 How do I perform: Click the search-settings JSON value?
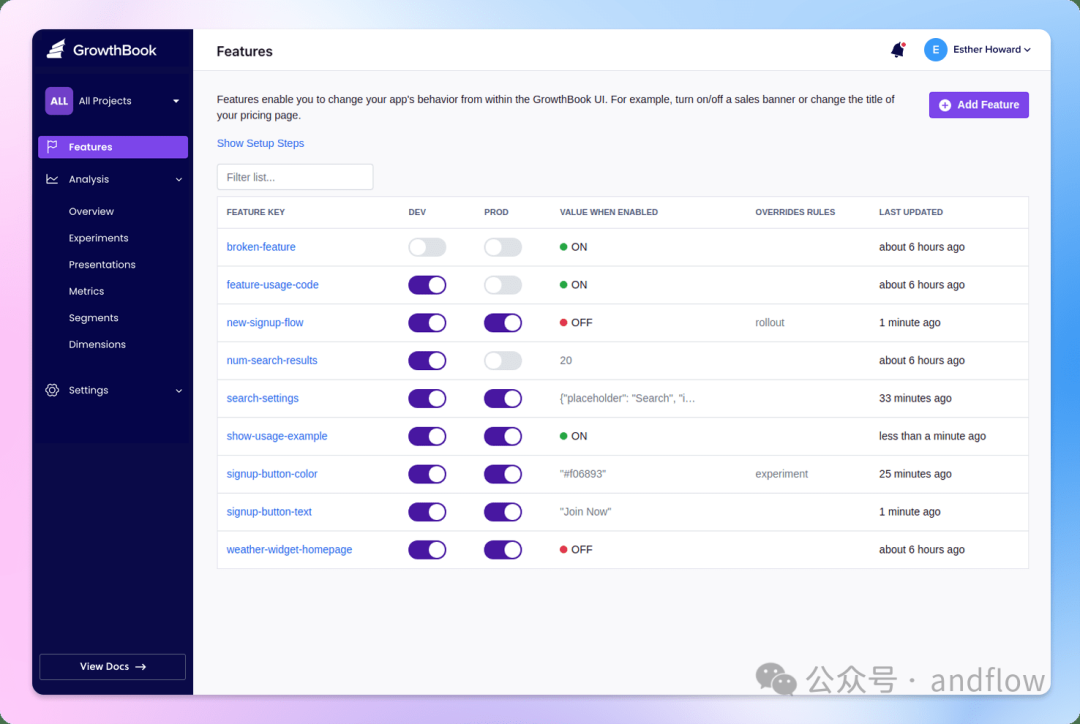(x=627, y=398)
